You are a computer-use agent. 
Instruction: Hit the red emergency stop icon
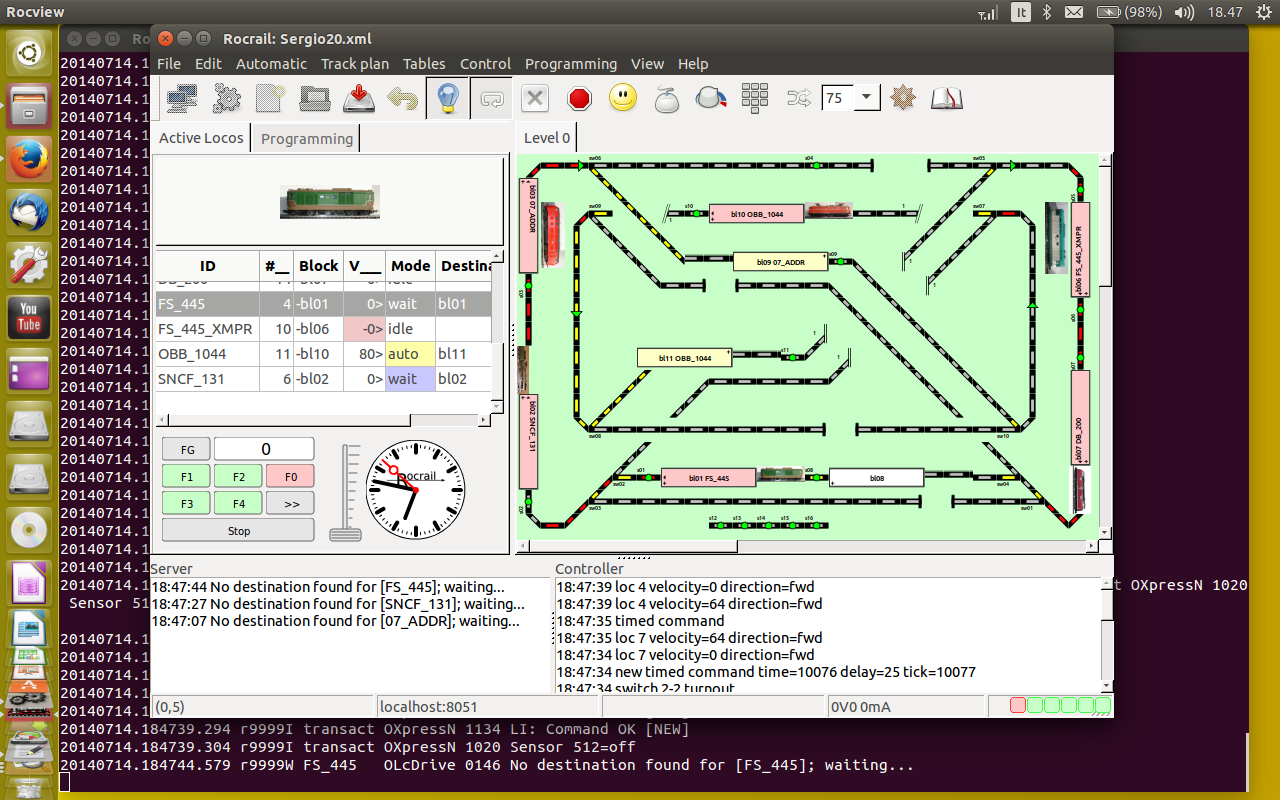point(579,98)
